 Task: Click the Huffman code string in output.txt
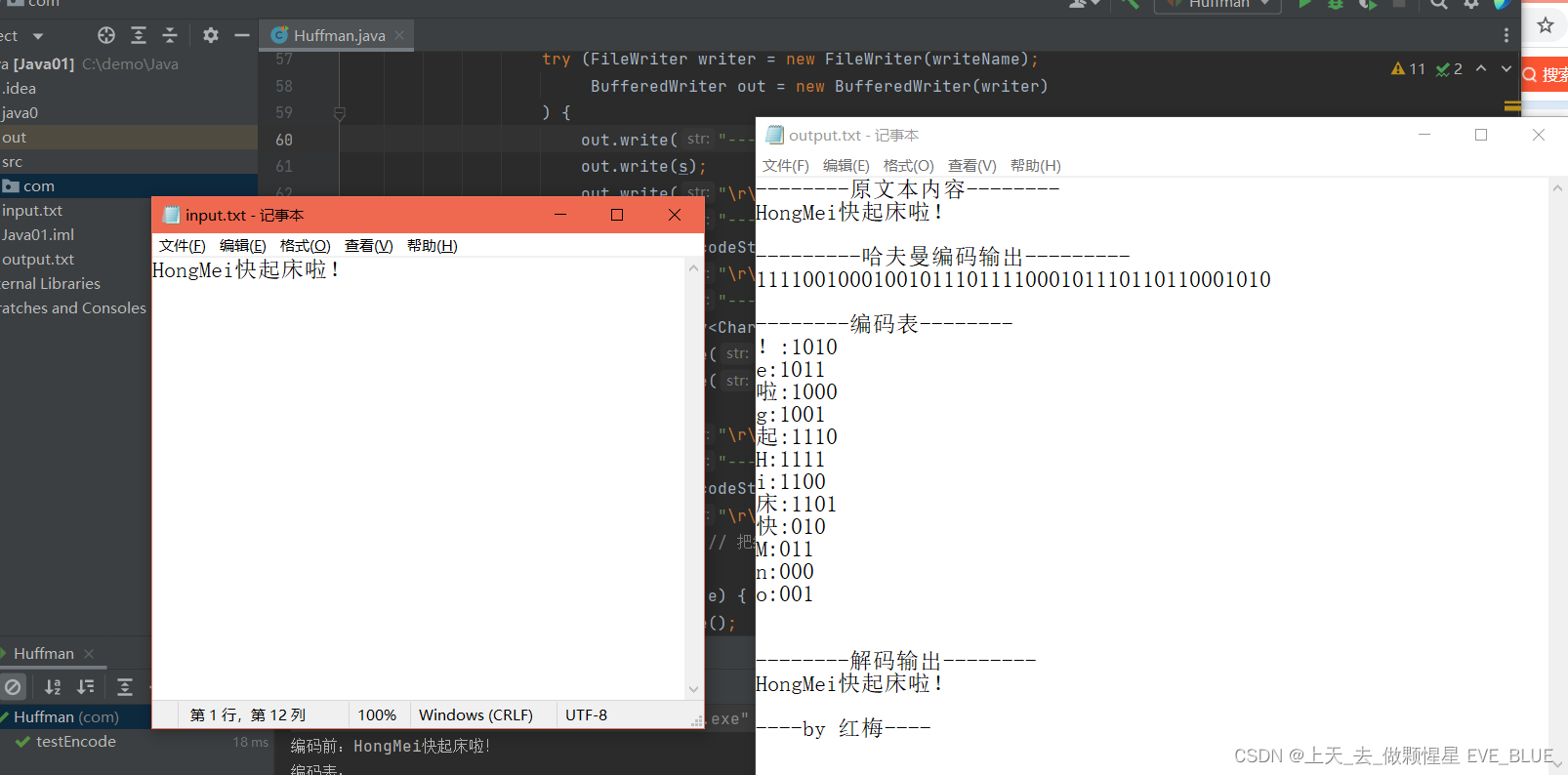[1013, 280]
